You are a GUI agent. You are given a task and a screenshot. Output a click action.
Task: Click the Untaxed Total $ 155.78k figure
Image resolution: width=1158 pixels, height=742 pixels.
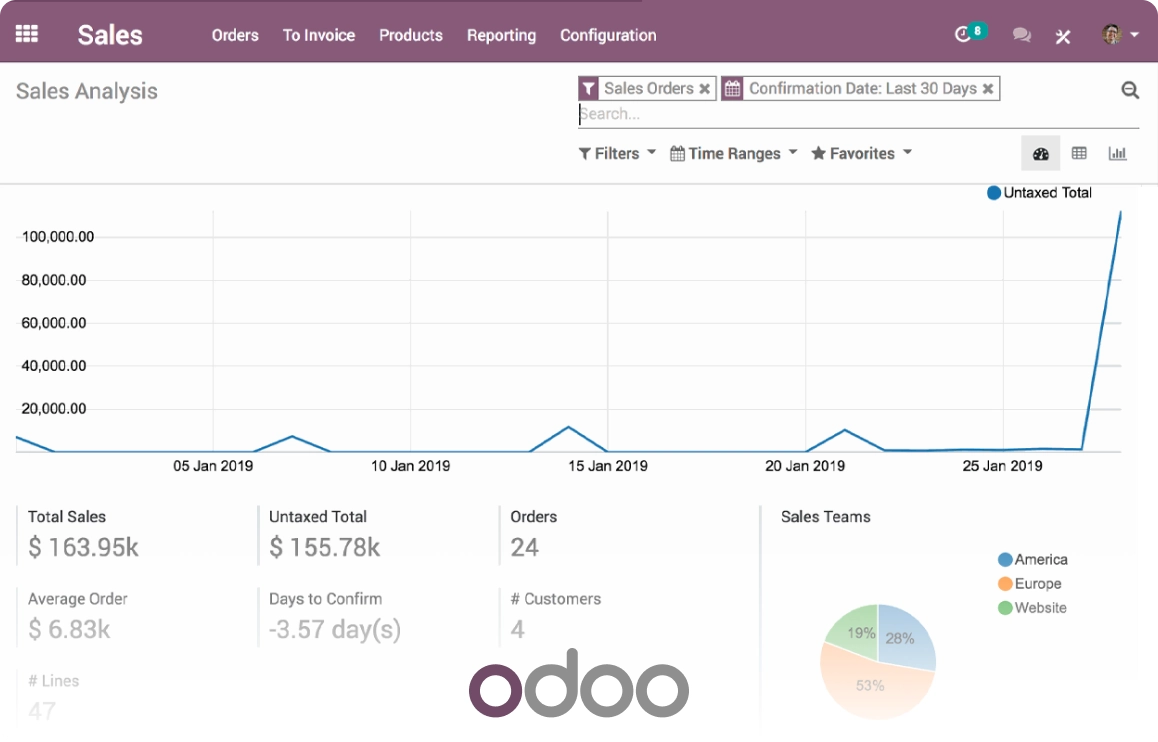pos(324,547)
